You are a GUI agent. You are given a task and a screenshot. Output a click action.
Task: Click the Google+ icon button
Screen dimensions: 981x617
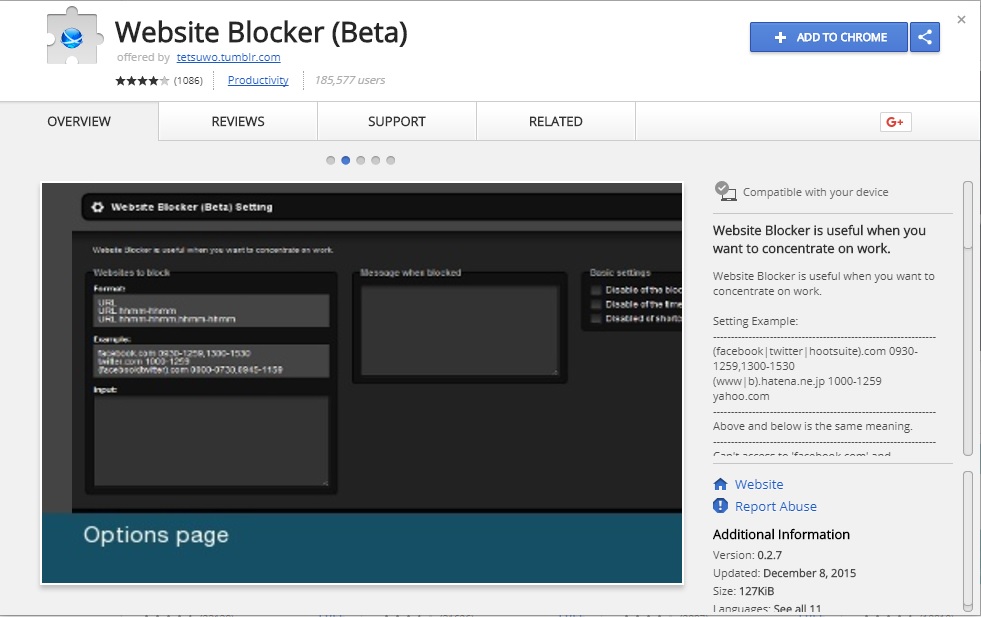click(895, 122)
